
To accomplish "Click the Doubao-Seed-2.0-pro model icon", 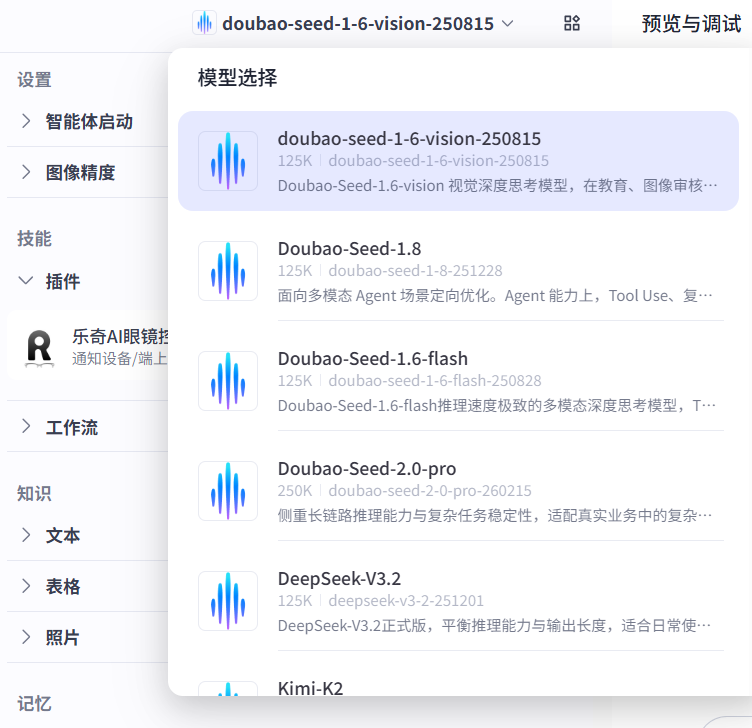I will (x=228, y=491).
